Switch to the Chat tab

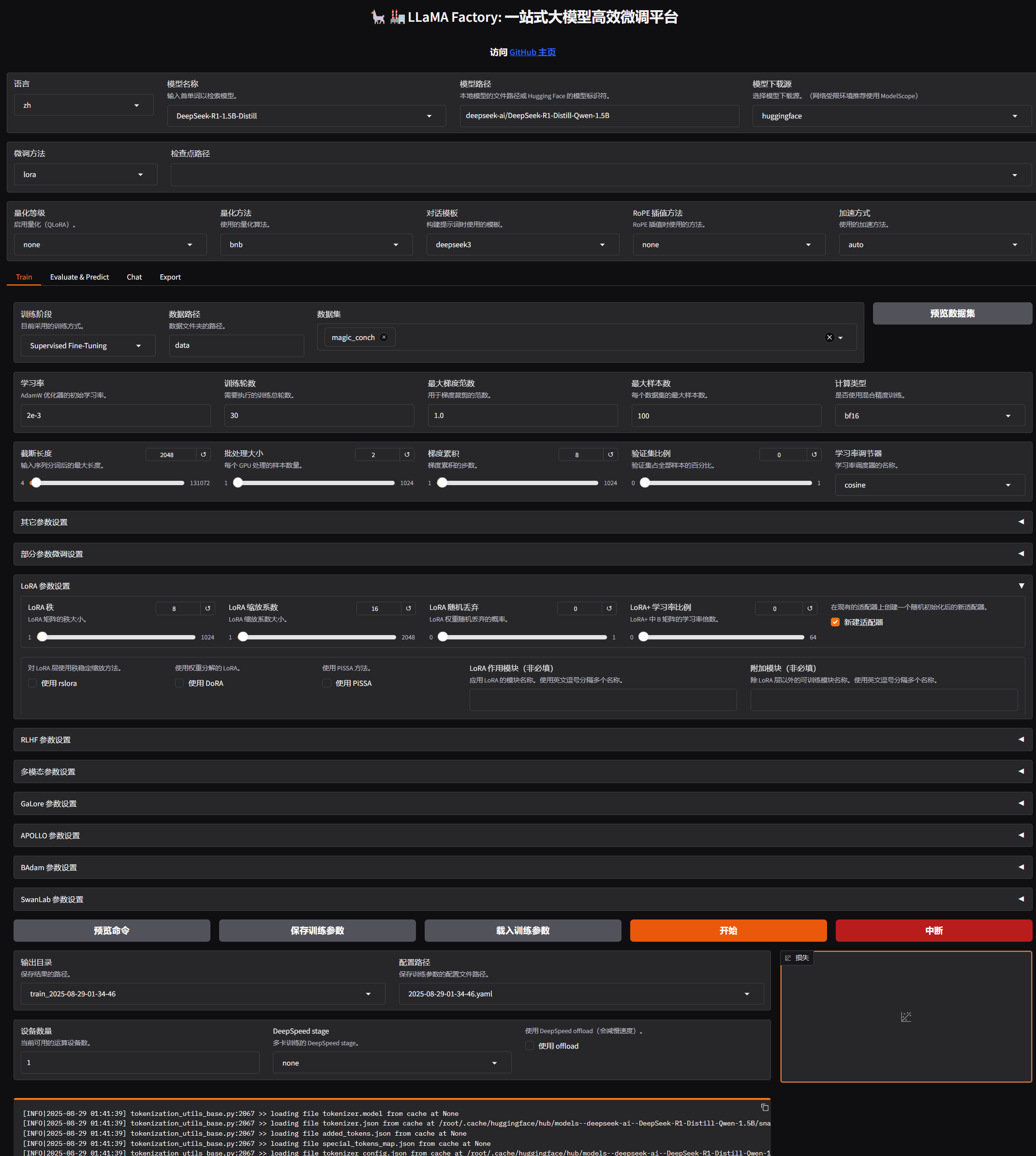[x=134, y=277]
